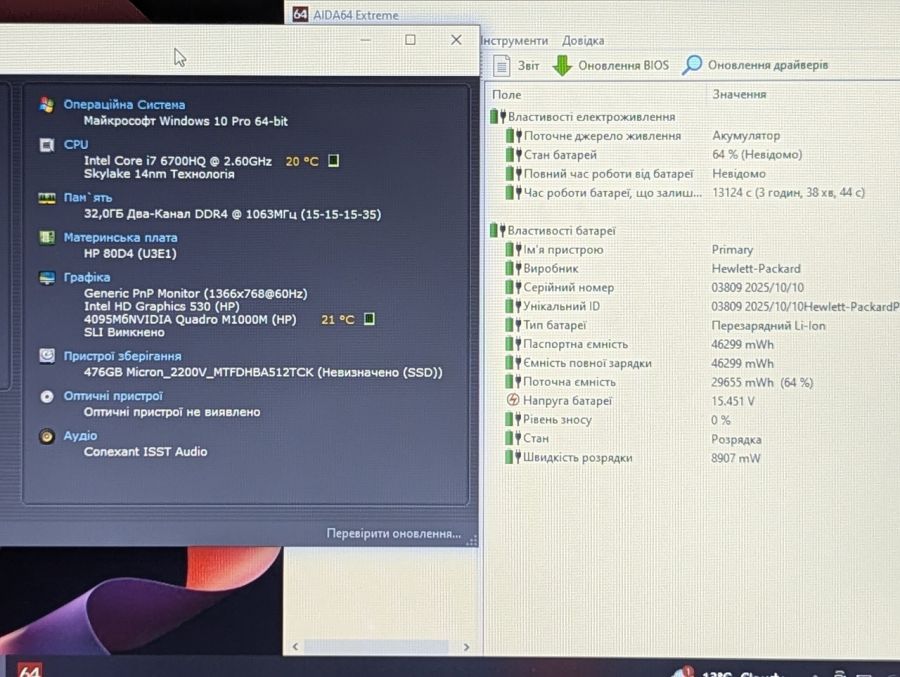Minimize the front system info window
The width and height of the screenshot is (900, 677).
(365, 40)
